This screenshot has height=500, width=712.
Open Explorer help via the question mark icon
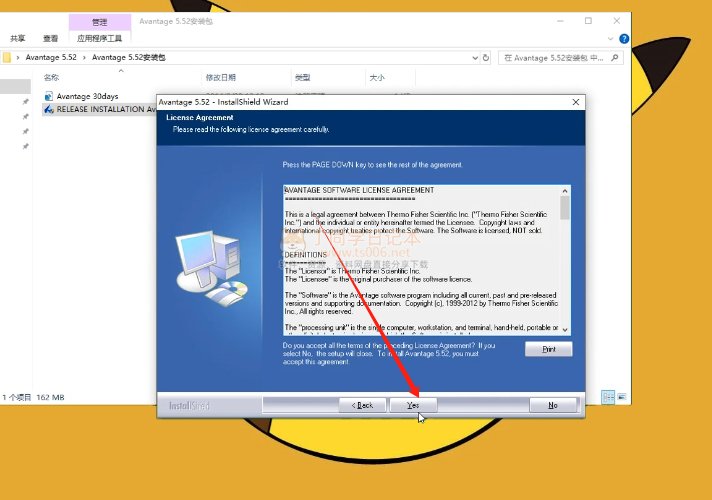pyautogui.click(x=624, y=39)
